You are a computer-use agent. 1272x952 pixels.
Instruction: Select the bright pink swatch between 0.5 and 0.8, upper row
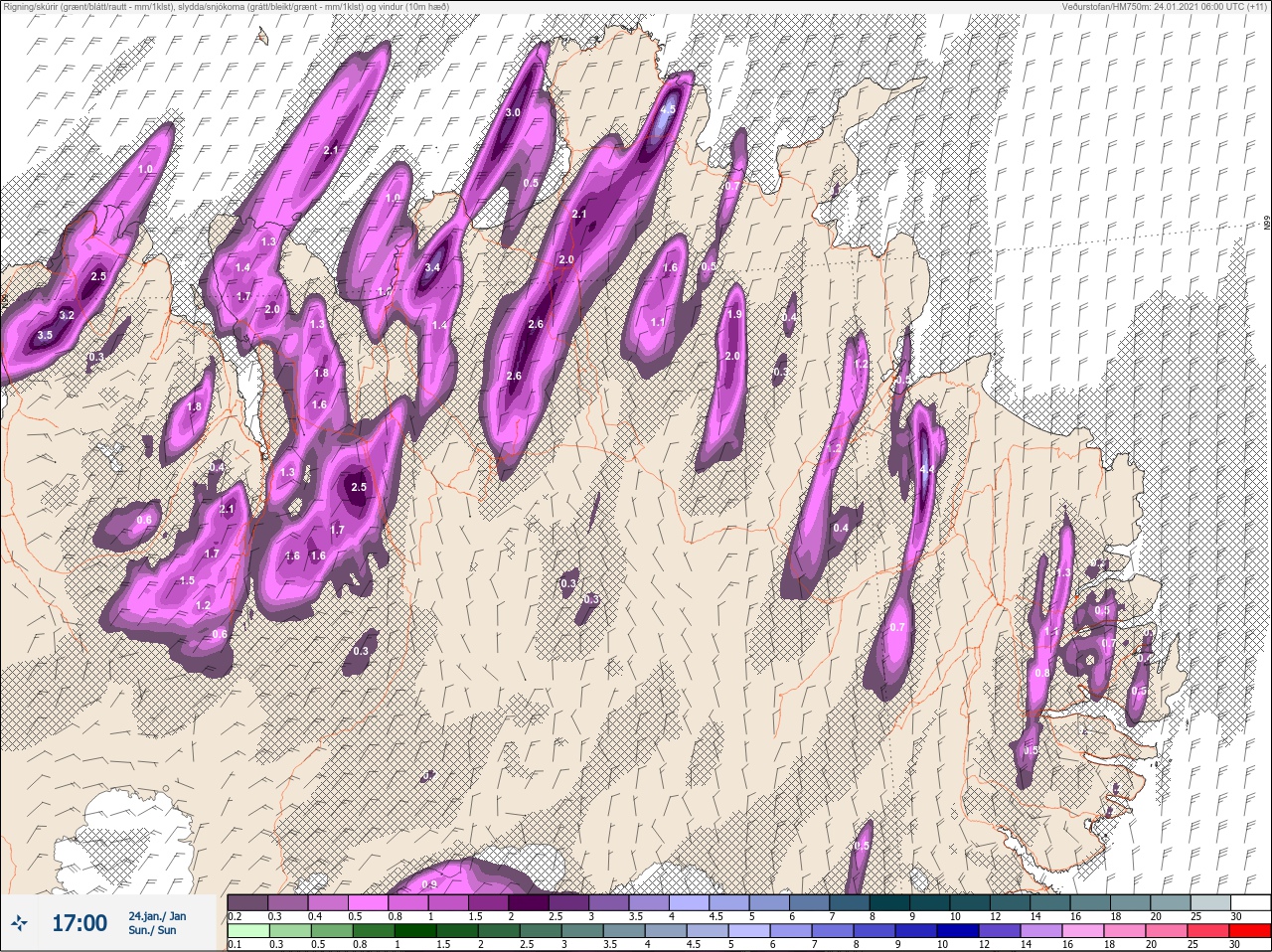(370, 902)
